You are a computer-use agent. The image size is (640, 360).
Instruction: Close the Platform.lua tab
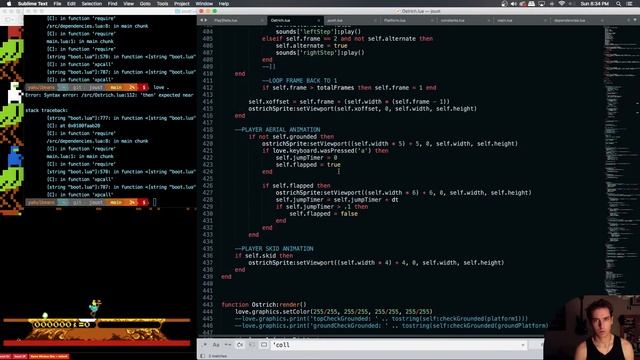click(x=432, y=20)
